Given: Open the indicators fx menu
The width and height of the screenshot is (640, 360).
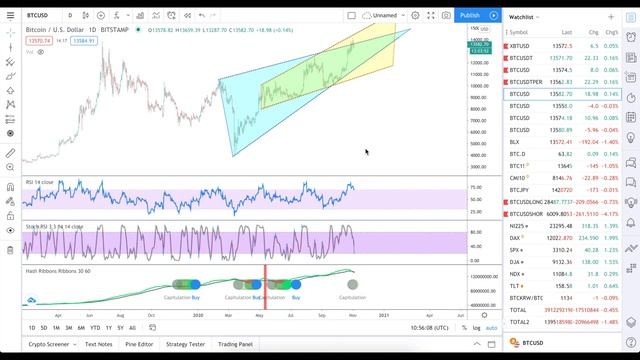Looking at the screenshot, I should pyautogui.click(x=117, y=16).
